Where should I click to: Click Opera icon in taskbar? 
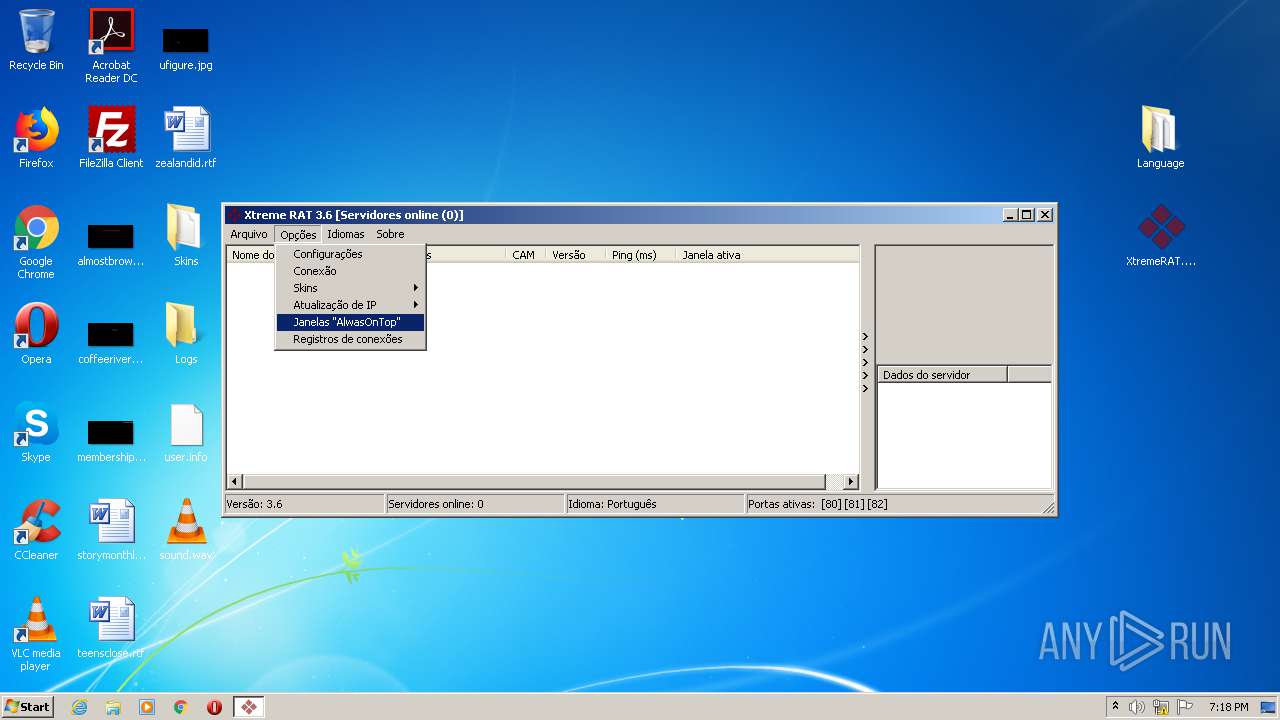click(x=214, y=707)
